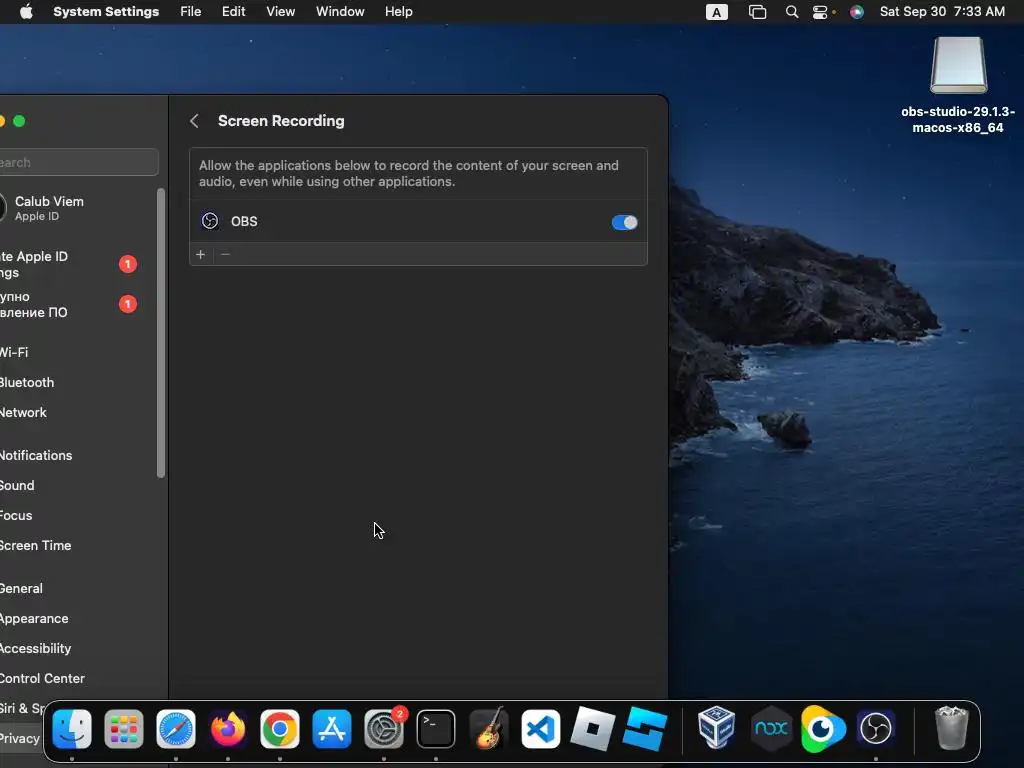Launch Google Chrome from the Dock

(x=280, y=729)
